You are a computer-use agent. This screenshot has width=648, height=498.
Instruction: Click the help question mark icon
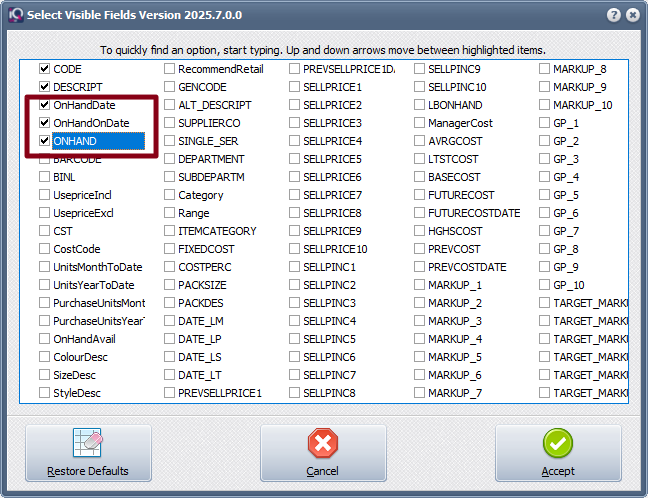pyautogui.click(x=613, y=16)
